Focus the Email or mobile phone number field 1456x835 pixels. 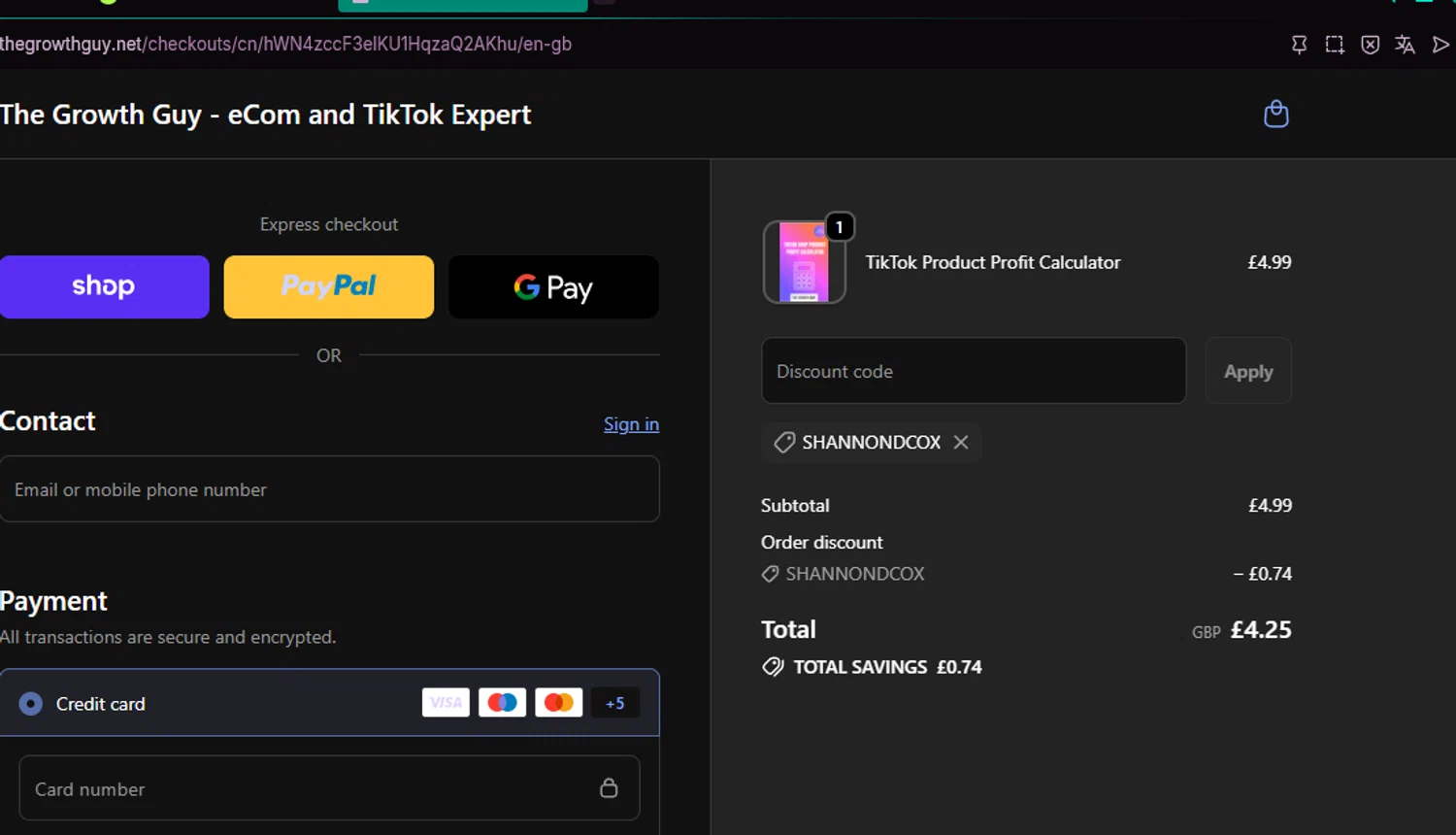pos(329,489)
